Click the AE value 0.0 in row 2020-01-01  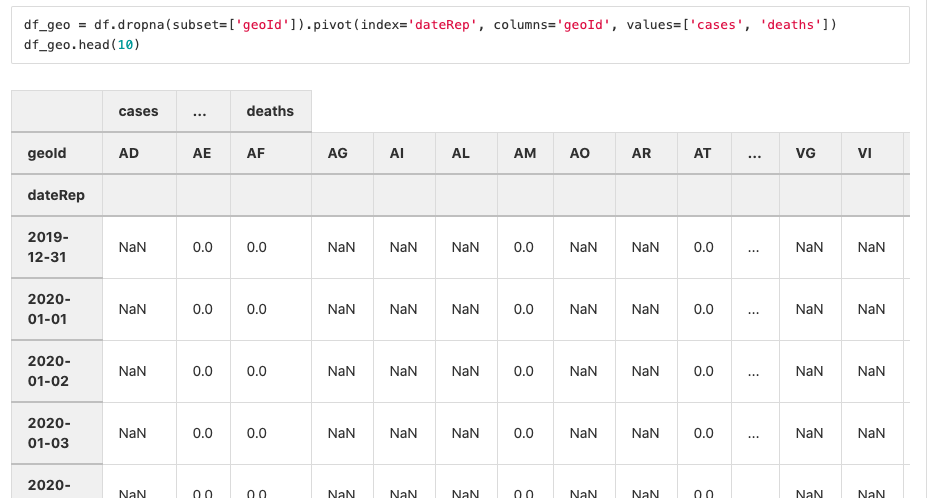[203, 309]
